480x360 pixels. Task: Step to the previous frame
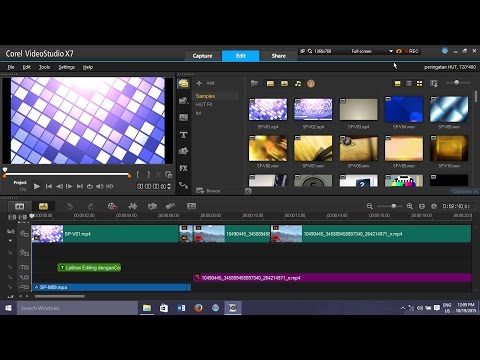click(x=59, y=186)
